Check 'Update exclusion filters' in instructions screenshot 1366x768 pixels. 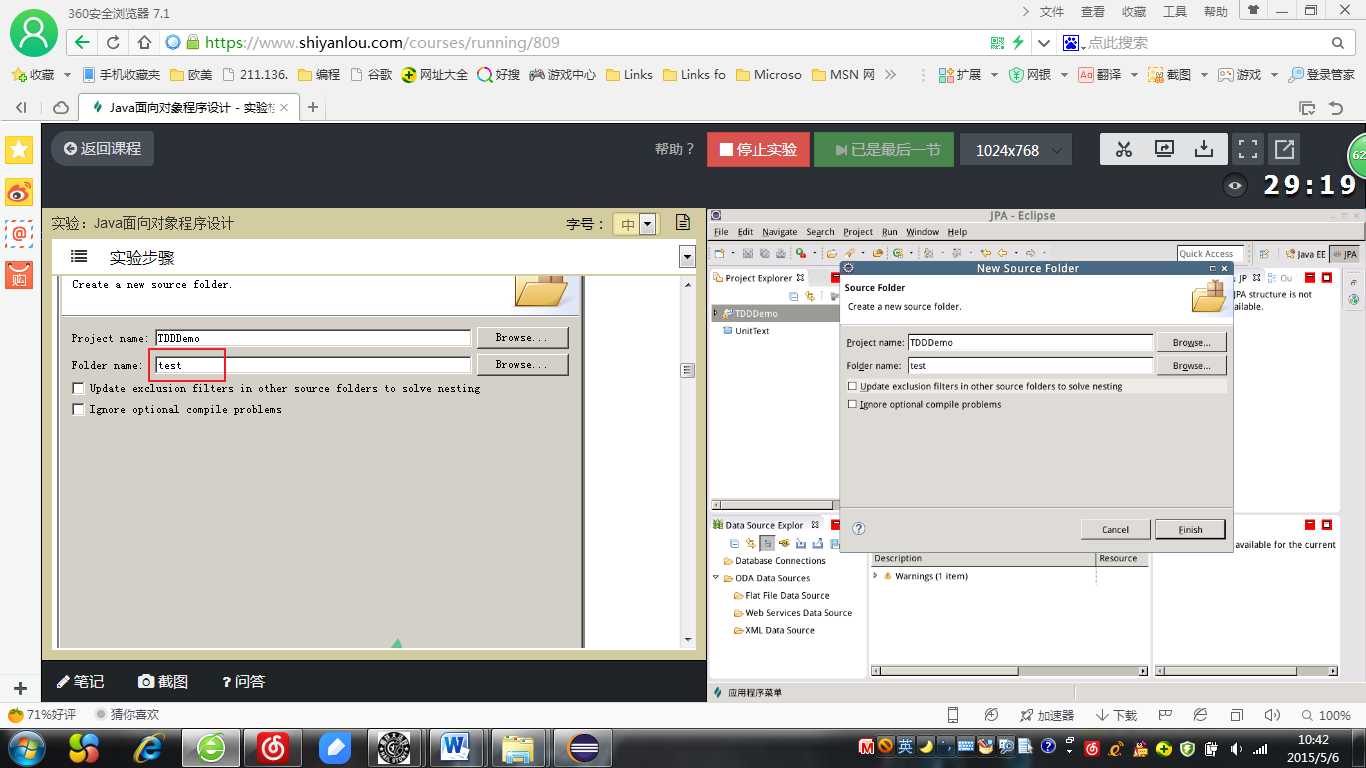(78, 388)
